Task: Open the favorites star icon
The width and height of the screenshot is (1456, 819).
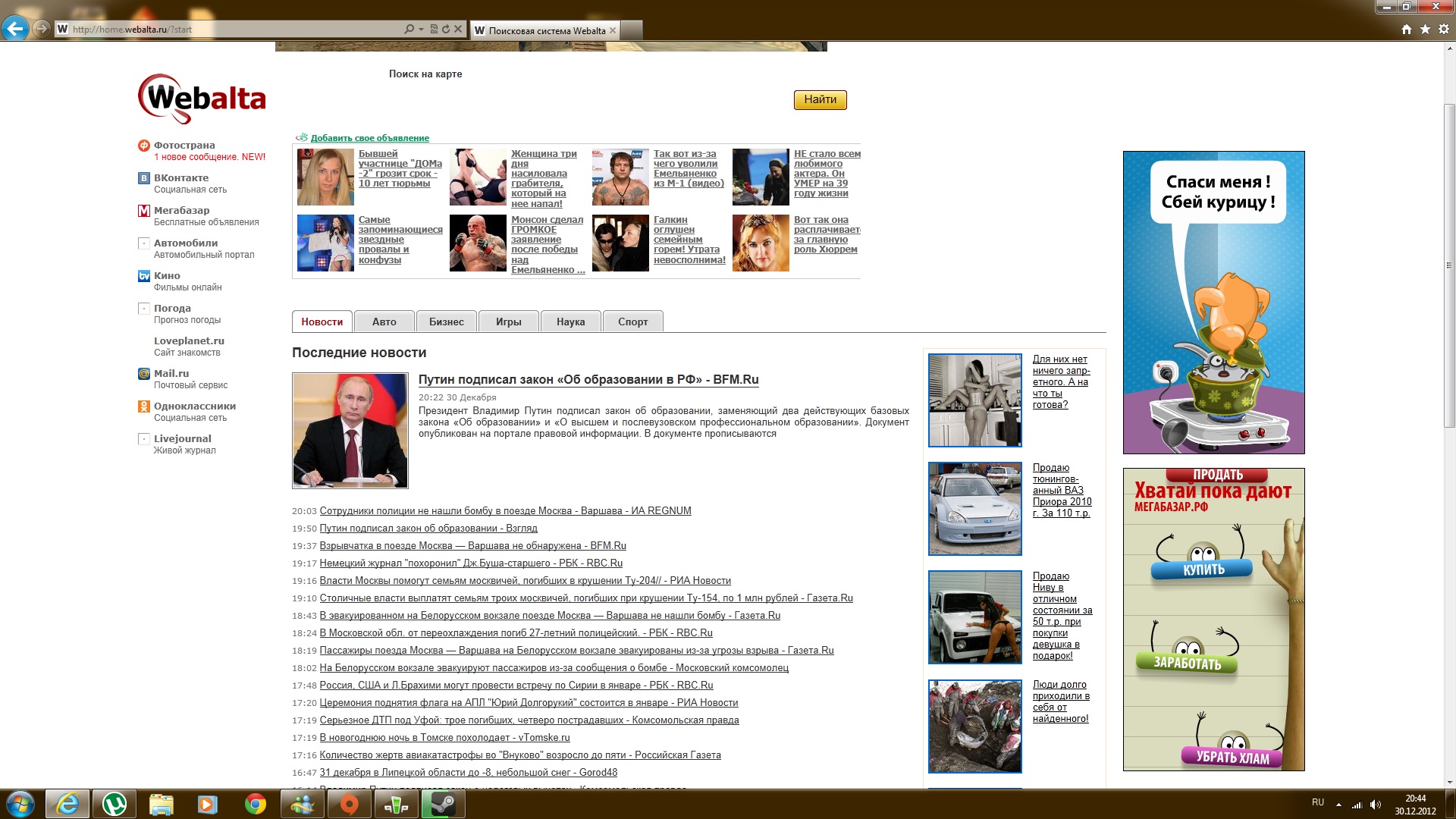Action: click(x=1425, y=30)
